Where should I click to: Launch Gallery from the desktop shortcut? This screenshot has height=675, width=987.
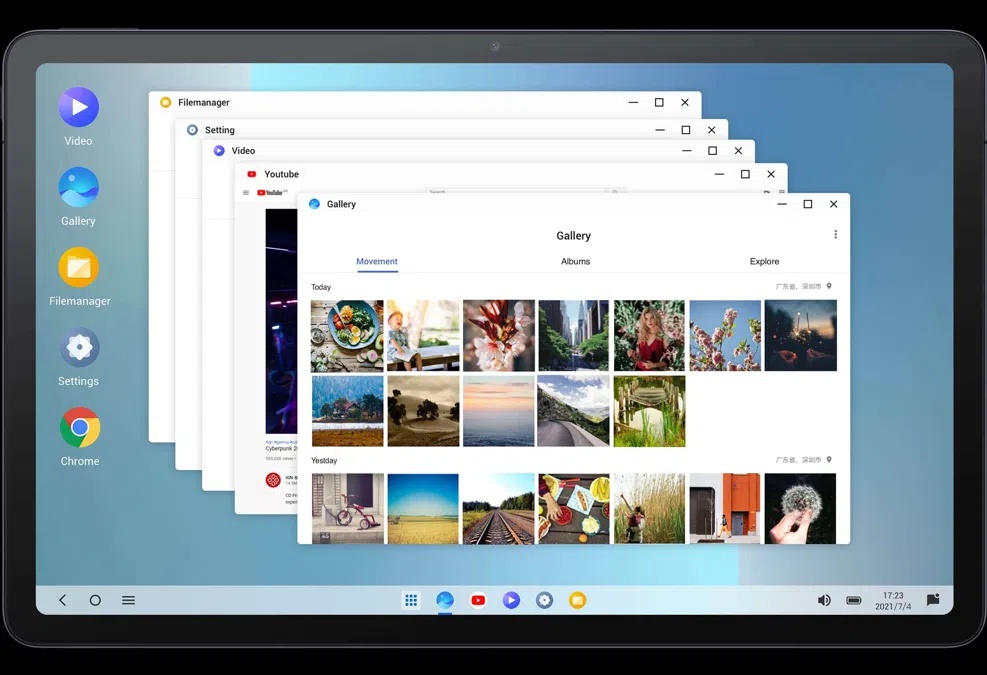[x=78, y=188]
